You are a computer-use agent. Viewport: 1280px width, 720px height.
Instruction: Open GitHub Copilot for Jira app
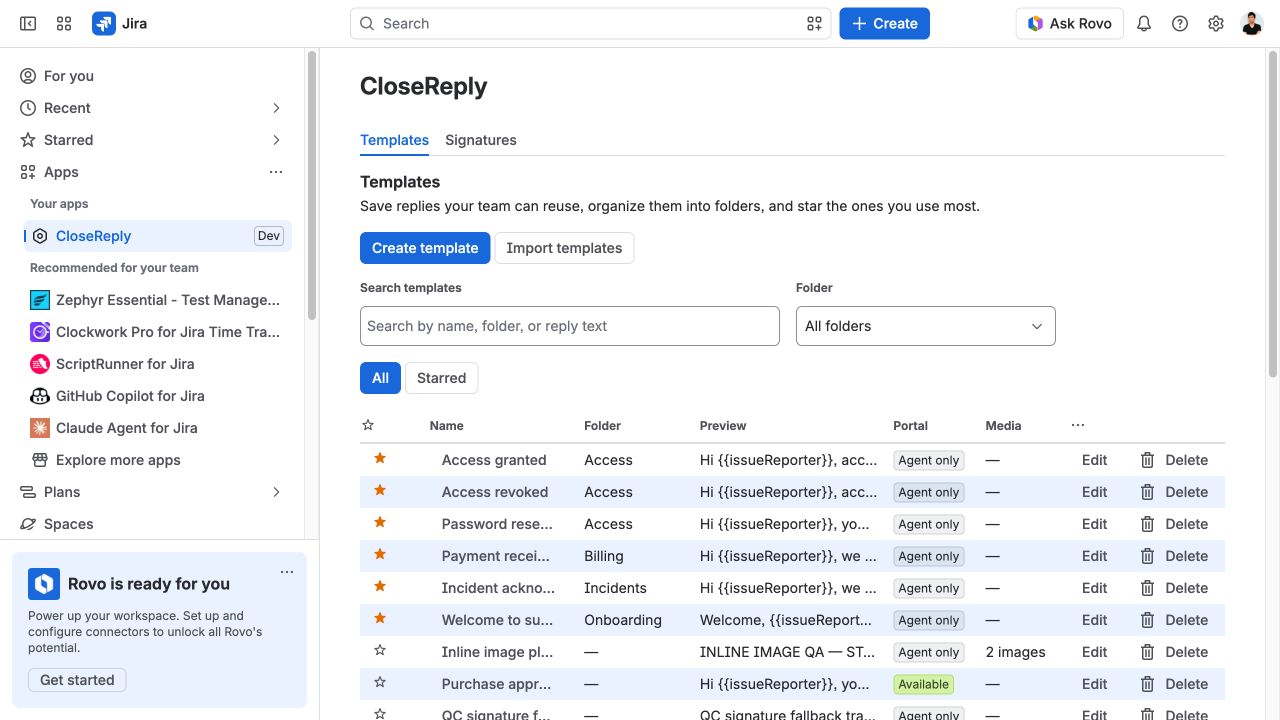[x=158, y=396]
